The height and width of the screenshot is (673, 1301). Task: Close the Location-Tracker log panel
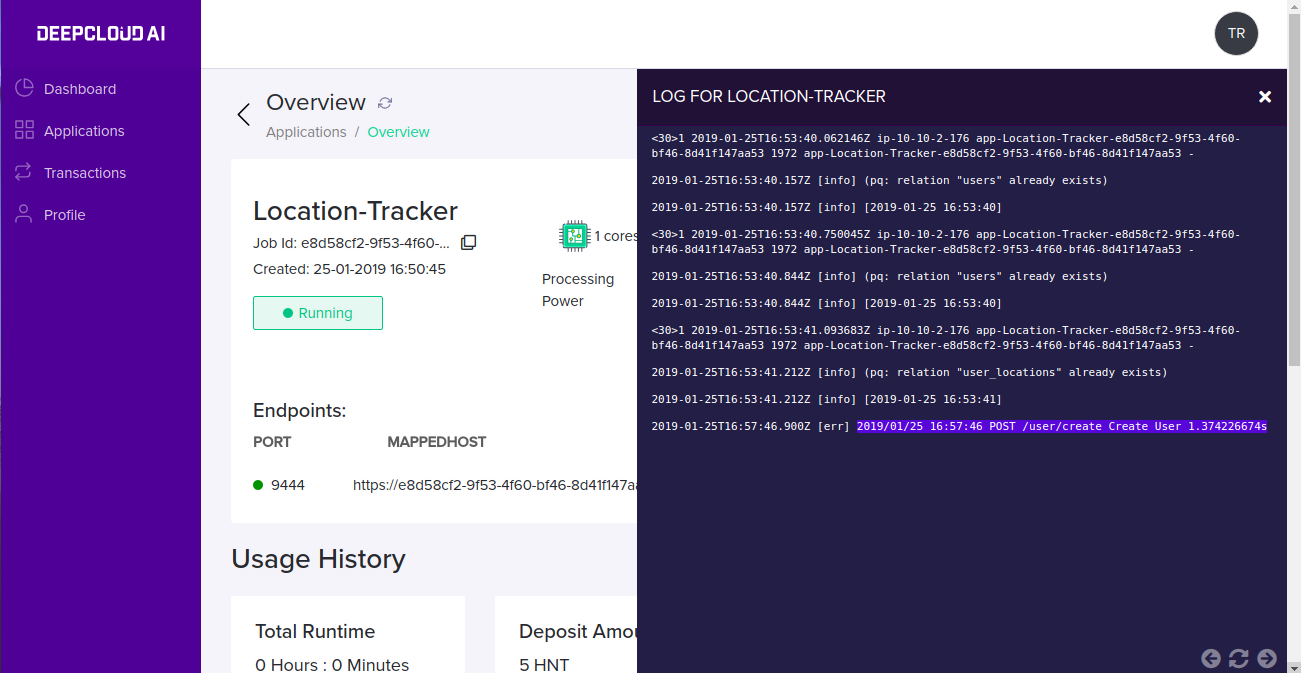1265,97
